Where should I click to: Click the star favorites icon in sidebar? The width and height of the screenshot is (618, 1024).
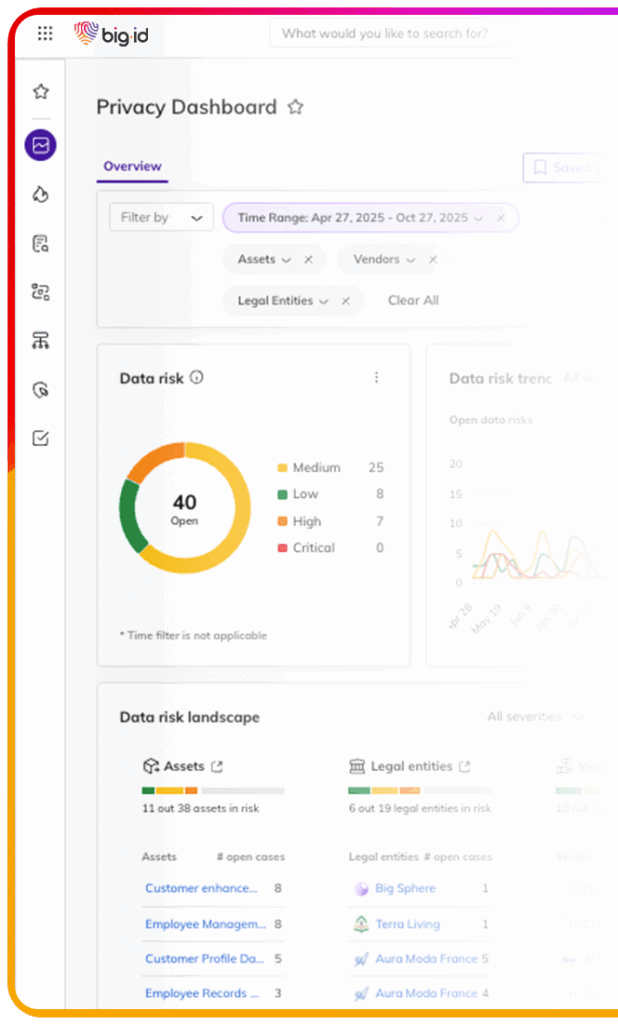tap(41, 92)
